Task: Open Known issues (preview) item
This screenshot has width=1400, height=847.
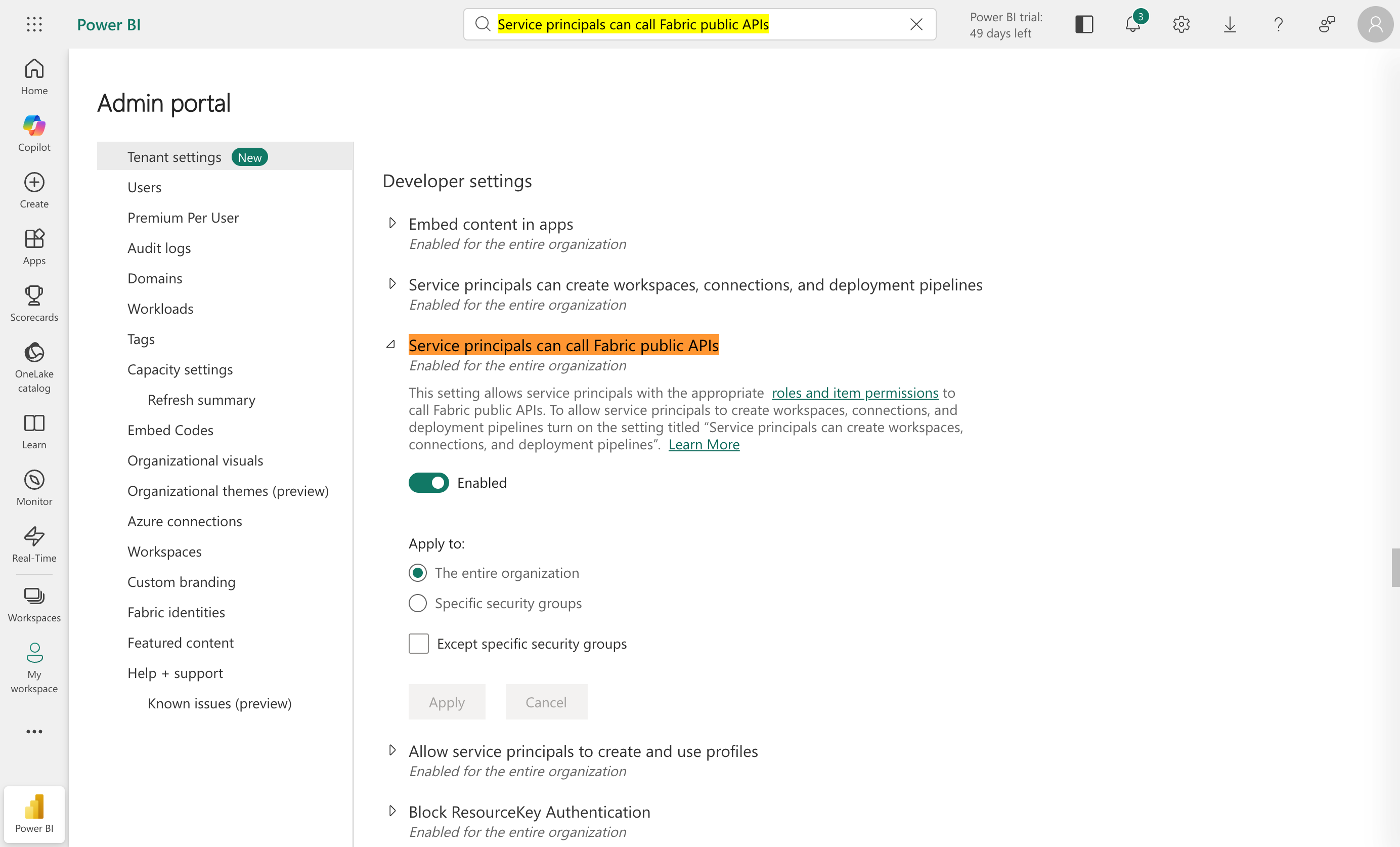Action: (x=220, y=704)
